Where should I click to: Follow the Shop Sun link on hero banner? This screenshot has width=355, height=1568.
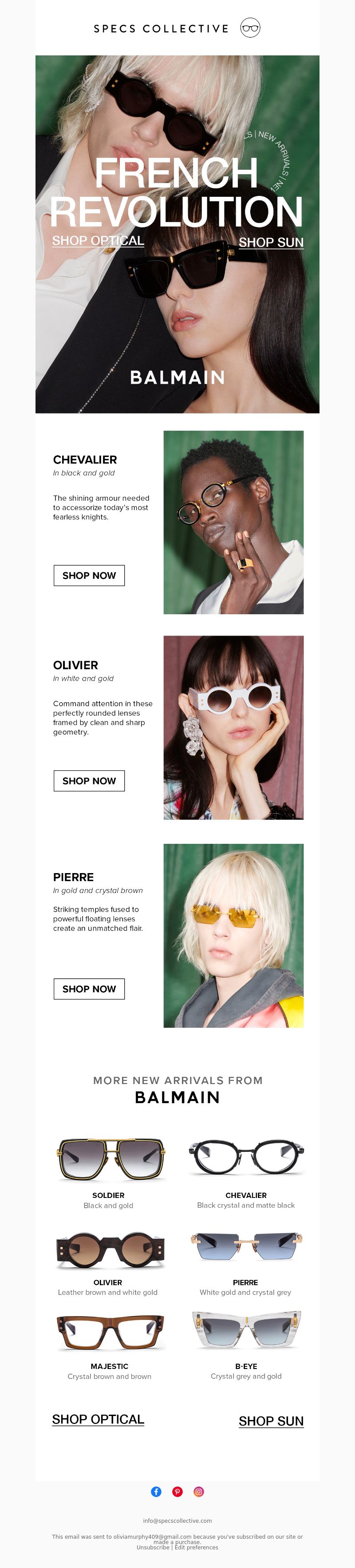(x=271, y=242)
